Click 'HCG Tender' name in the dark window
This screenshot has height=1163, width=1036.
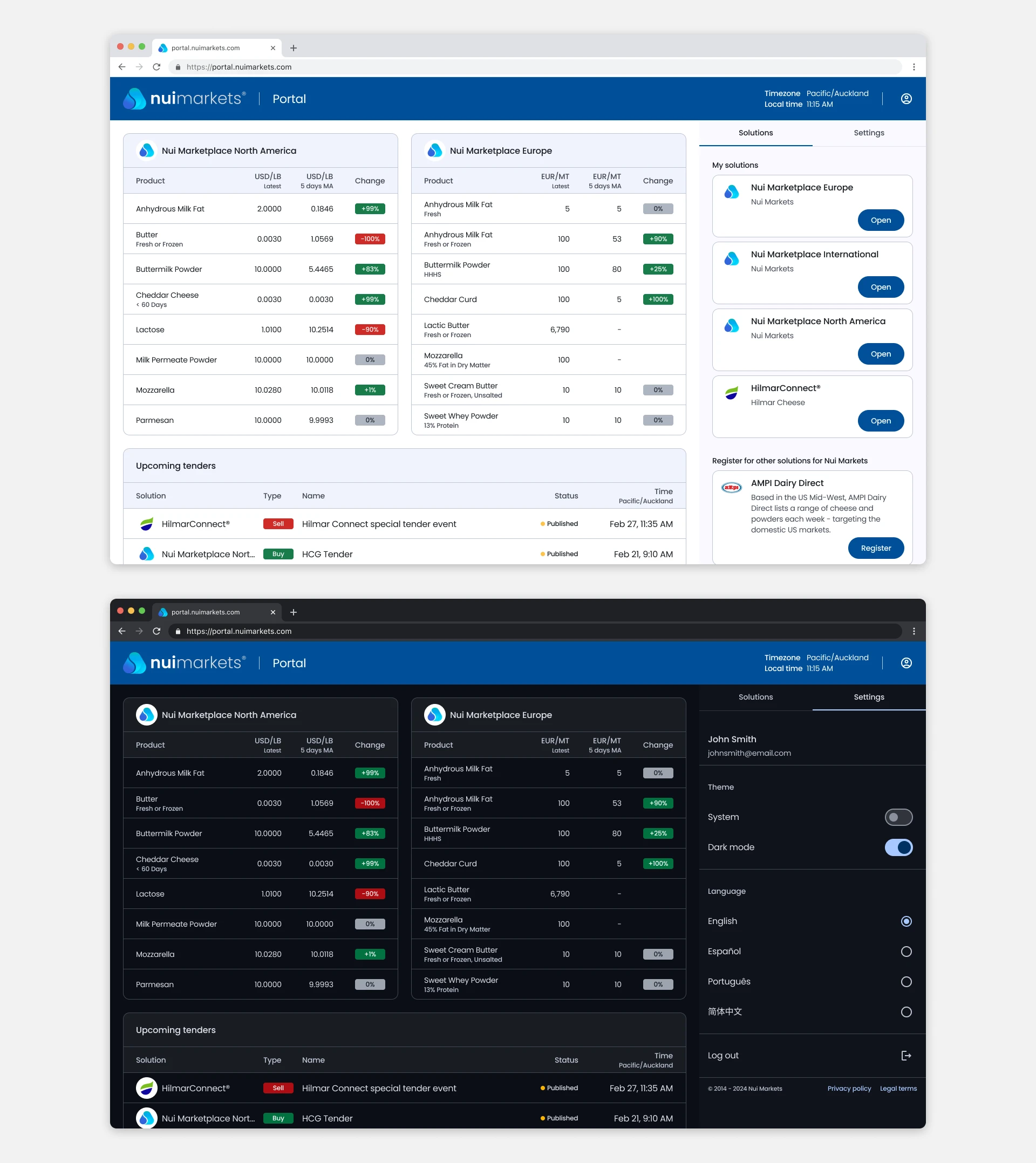click(327, 1118)
